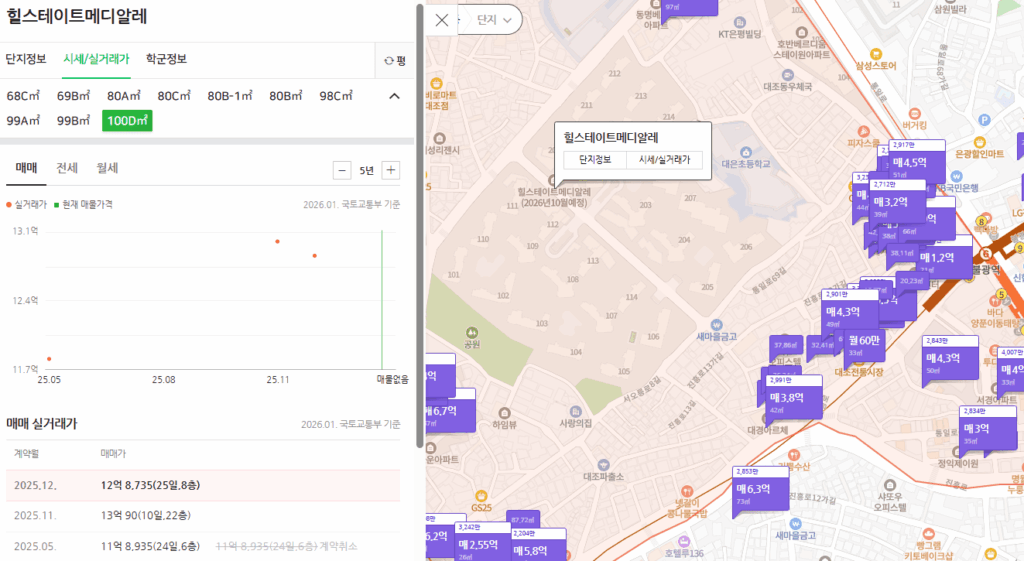Select the 69B㎡ area type

pos(73,96)
